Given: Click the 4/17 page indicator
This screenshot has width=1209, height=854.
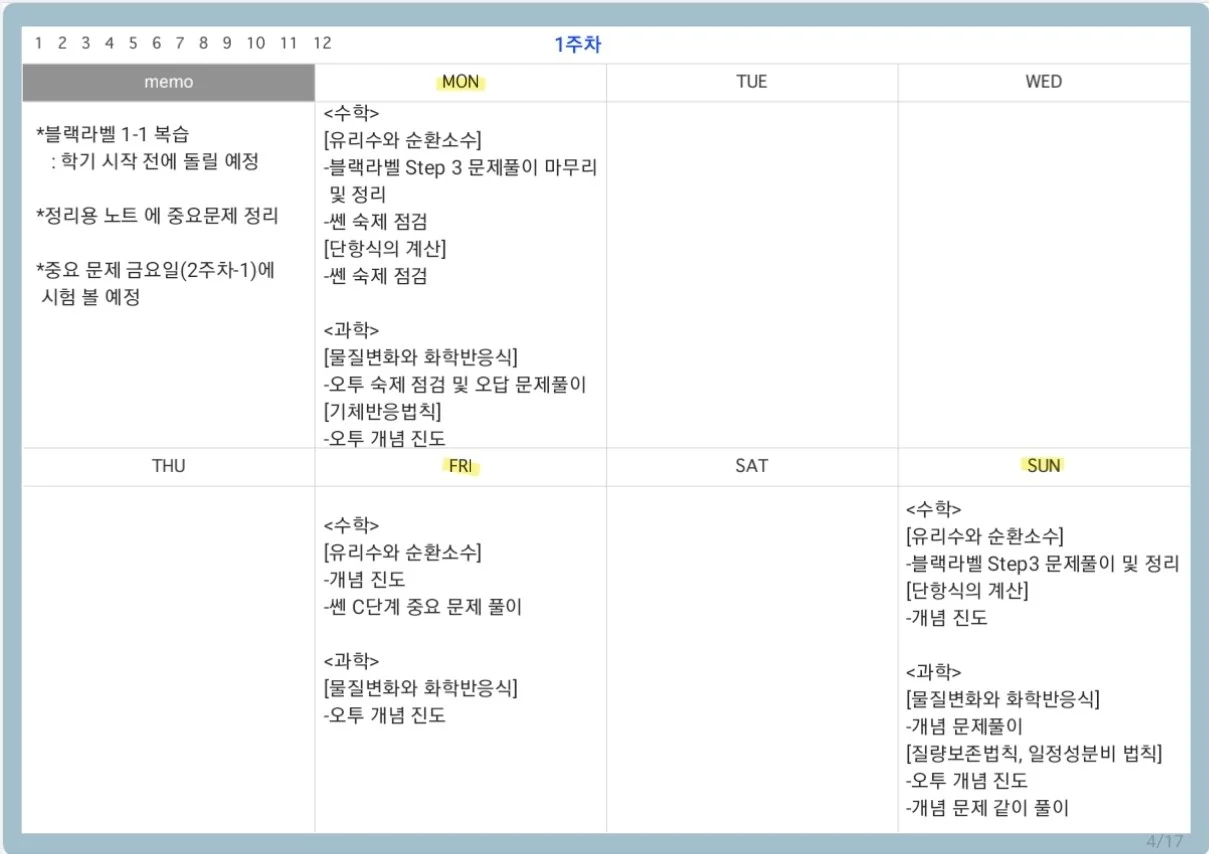Looking at the screenshot, I should coord(1164,840).
